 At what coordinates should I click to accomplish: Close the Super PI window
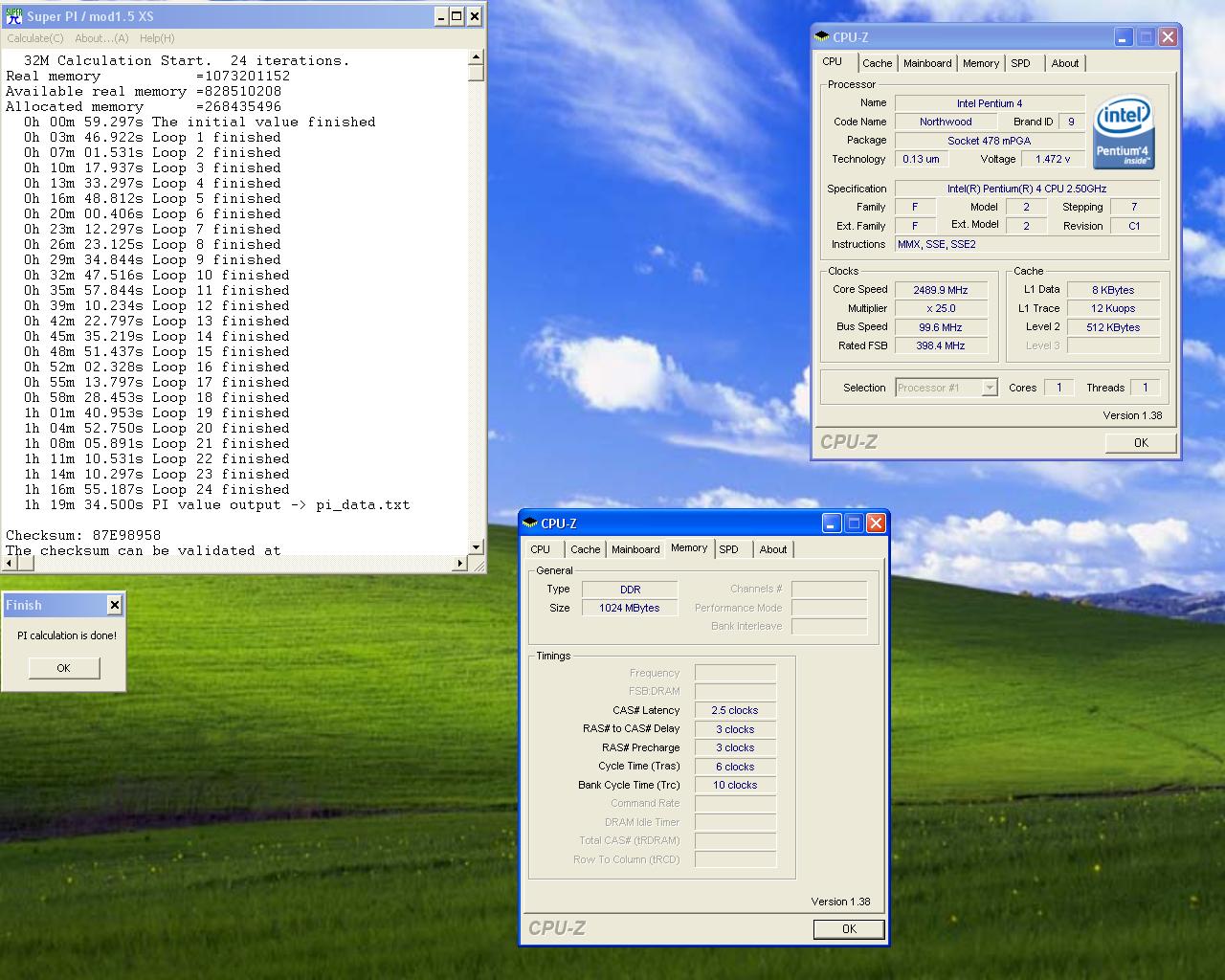point(474,16)
